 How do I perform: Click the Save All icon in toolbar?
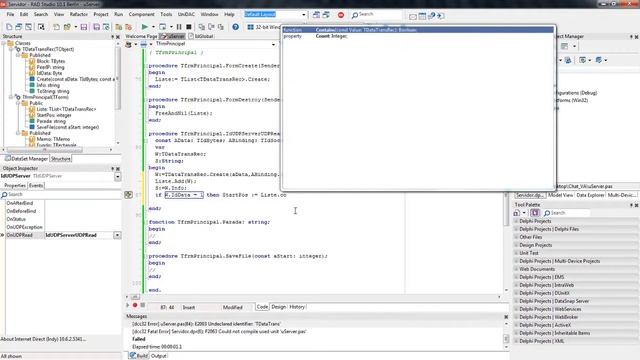click(96, 27)
